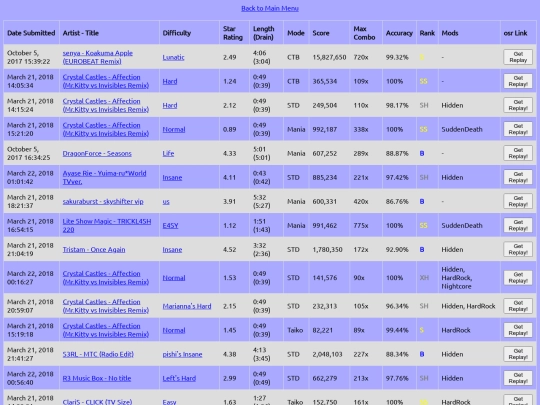Open Crystal Castles link in the 00:16:27 row

(106, 278)
